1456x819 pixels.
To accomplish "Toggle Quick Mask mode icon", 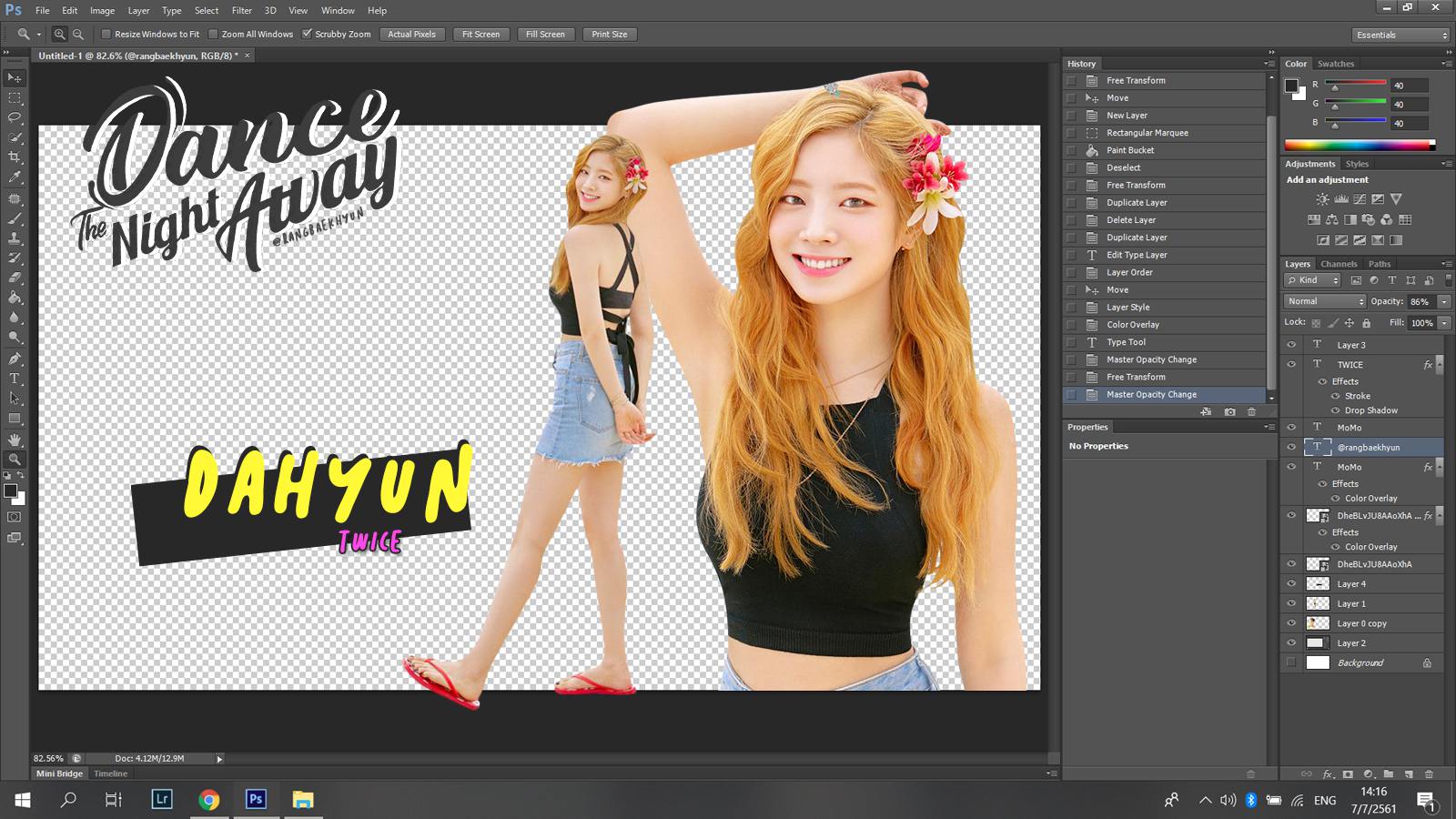I will [15, 517].
